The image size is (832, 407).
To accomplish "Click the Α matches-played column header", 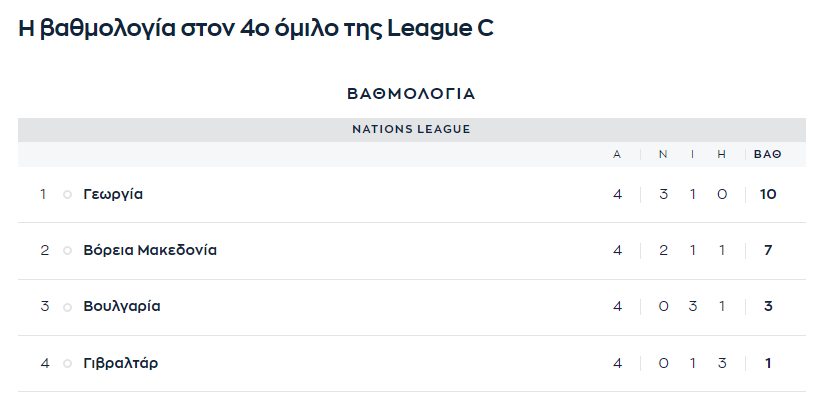I will [617, 154].
